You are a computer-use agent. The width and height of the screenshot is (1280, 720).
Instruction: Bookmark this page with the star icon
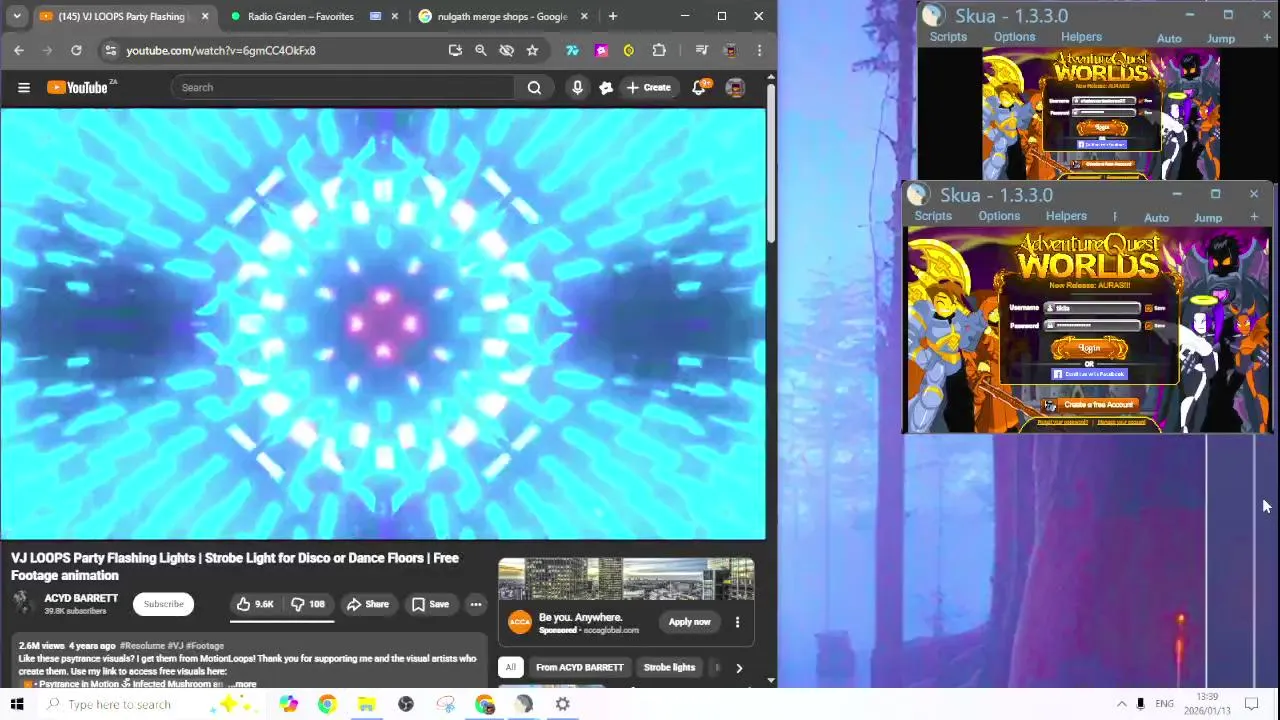532,50
